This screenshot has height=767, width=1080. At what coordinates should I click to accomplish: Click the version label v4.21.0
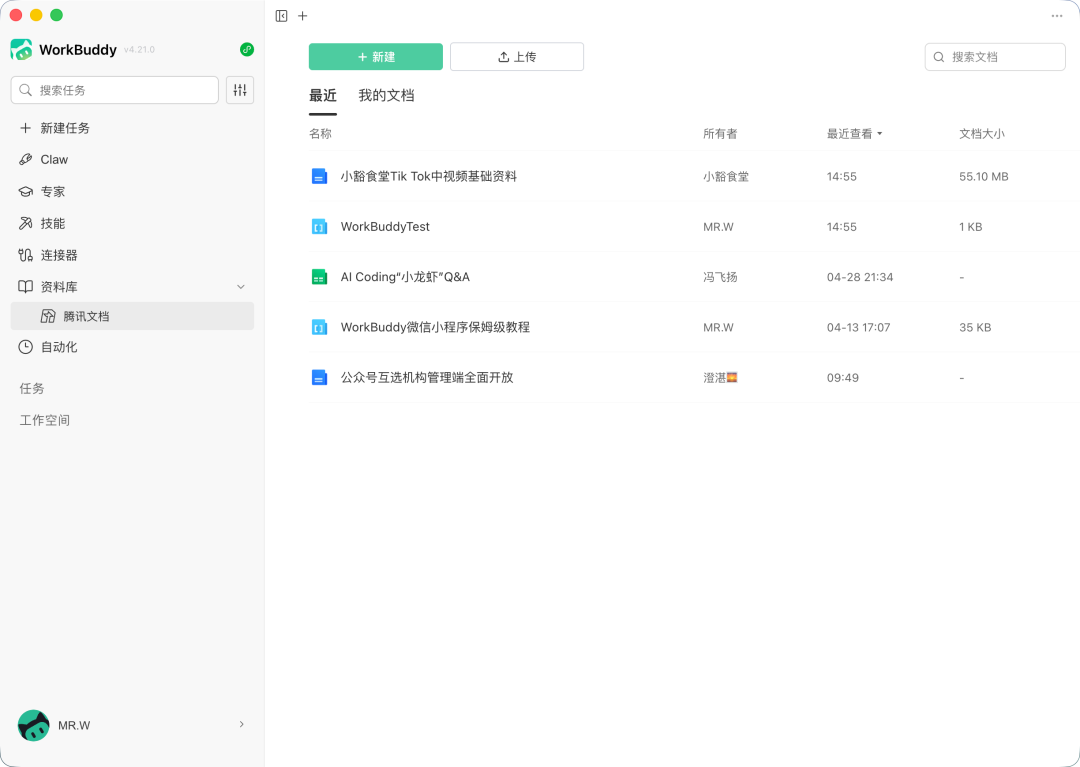[x=139, y=50]
